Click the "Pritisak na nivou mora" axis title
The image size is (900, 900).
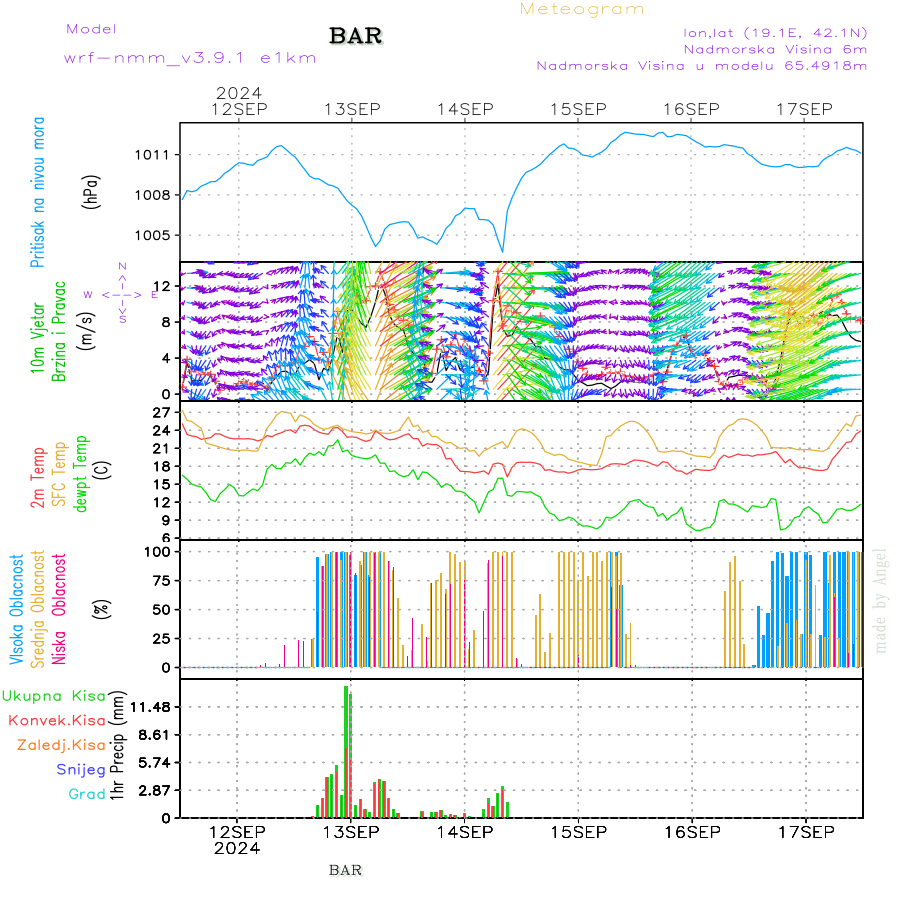[x=38, y=192]
